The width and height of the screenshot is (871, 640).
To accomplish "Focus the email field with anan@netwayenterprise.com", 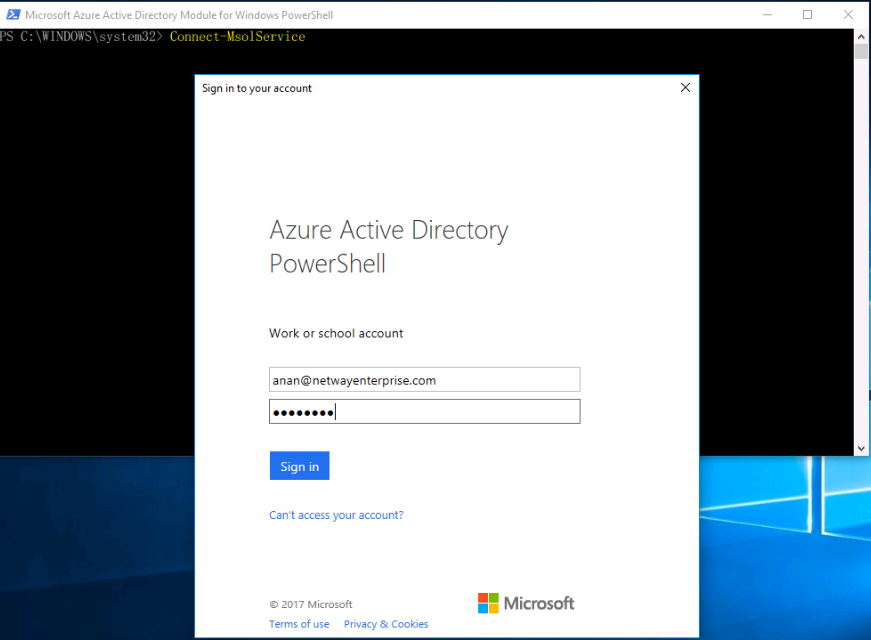I will (x=424, y=380).
